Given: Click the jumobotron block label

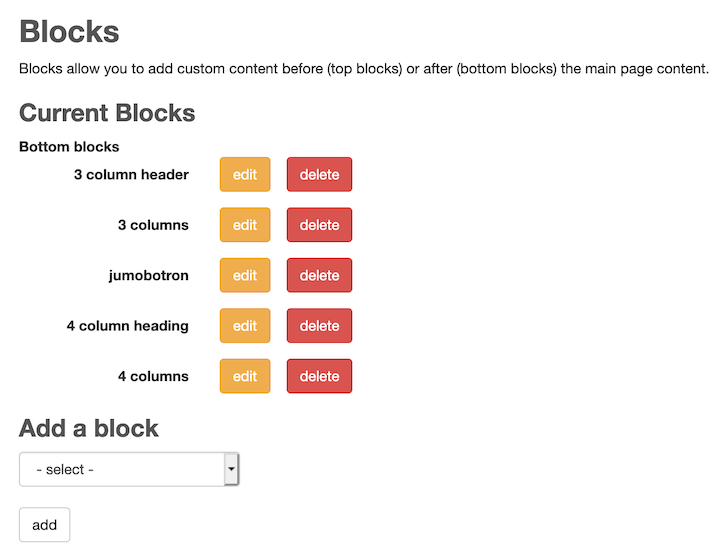Looking at the screenshot, I should tap(148, 275).
